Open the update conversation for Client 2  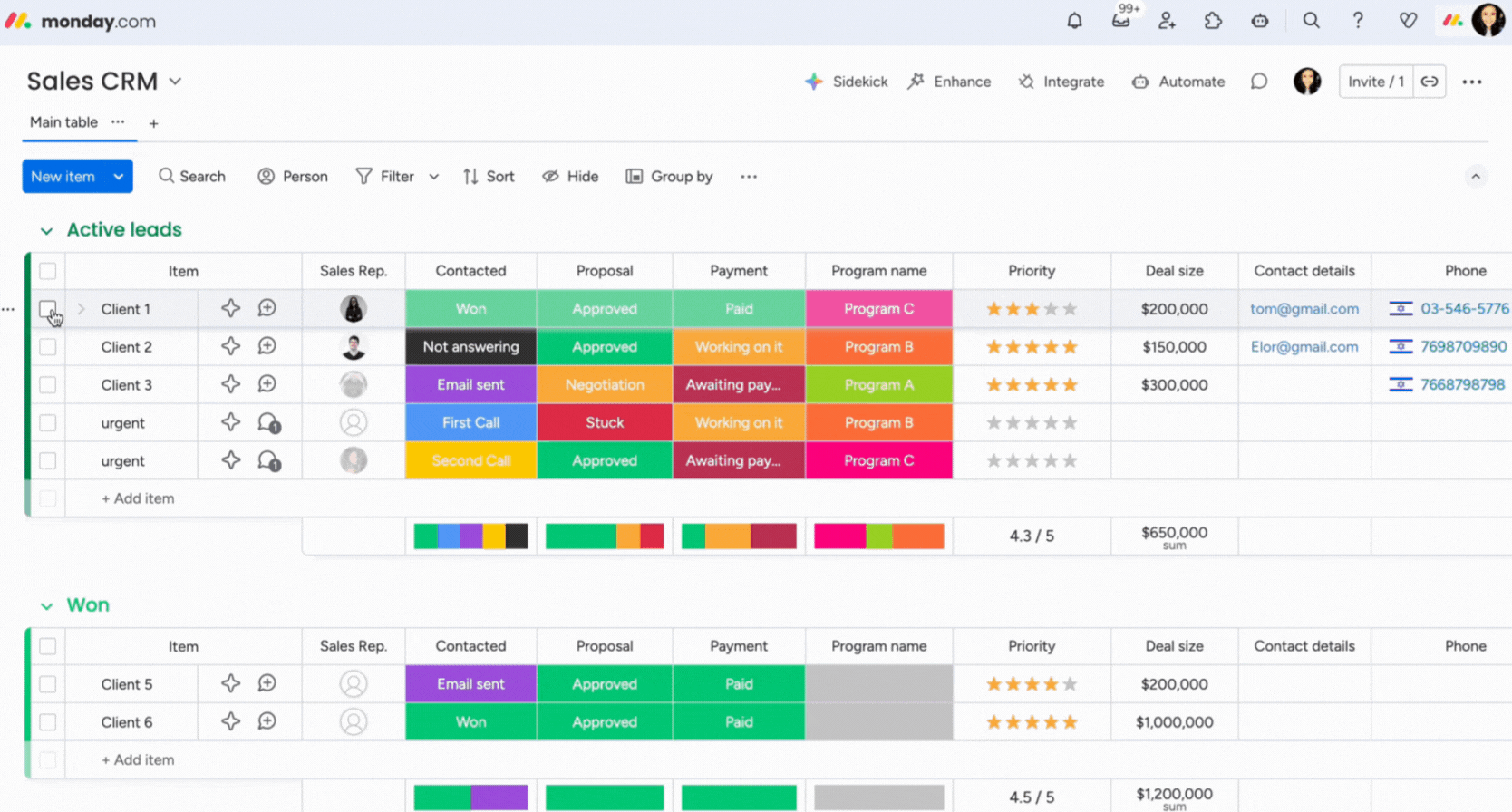[267, 346]
